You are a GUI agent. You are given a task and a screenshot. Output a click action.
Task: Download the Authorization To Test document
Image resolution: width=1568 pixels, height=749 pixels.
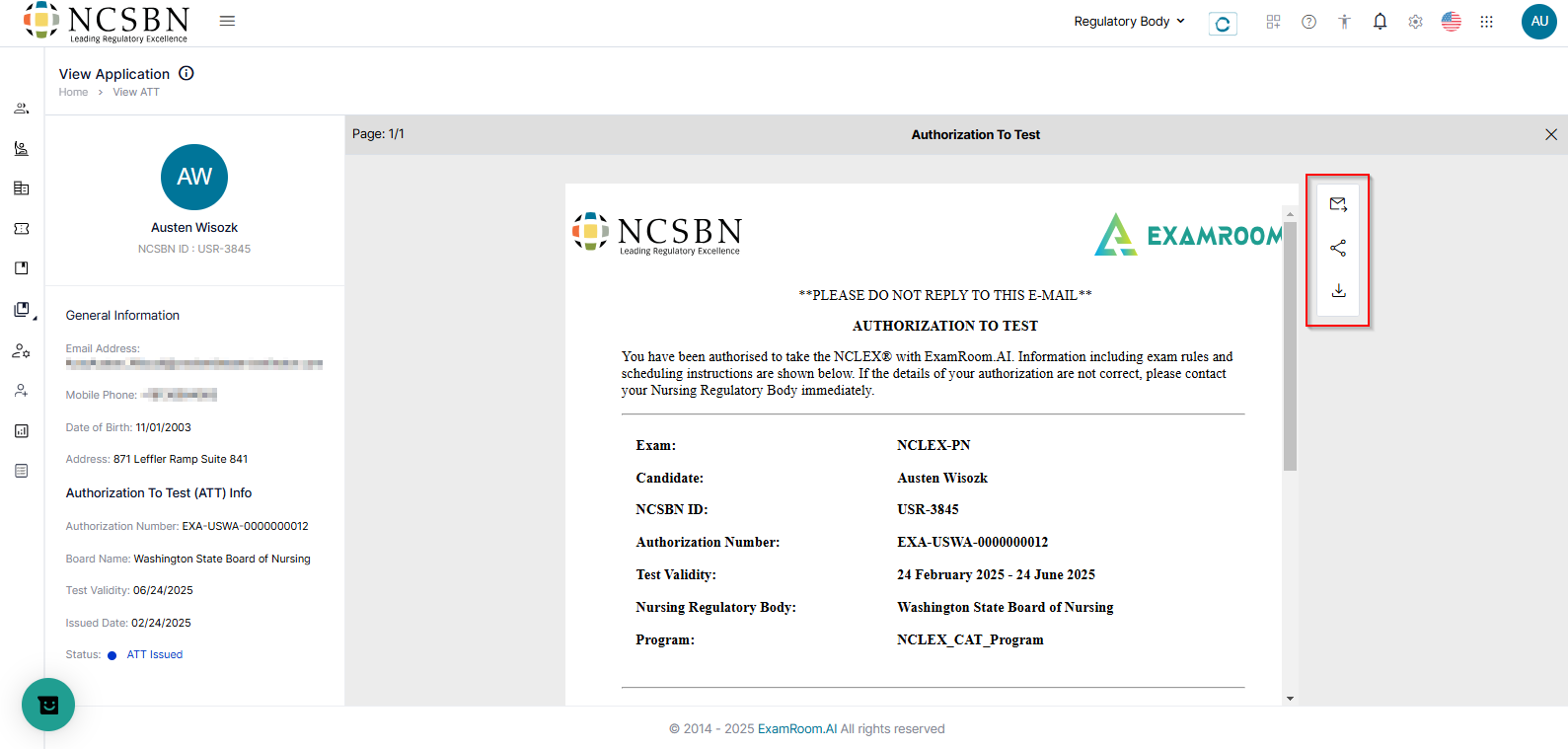tap(1338, 290)
